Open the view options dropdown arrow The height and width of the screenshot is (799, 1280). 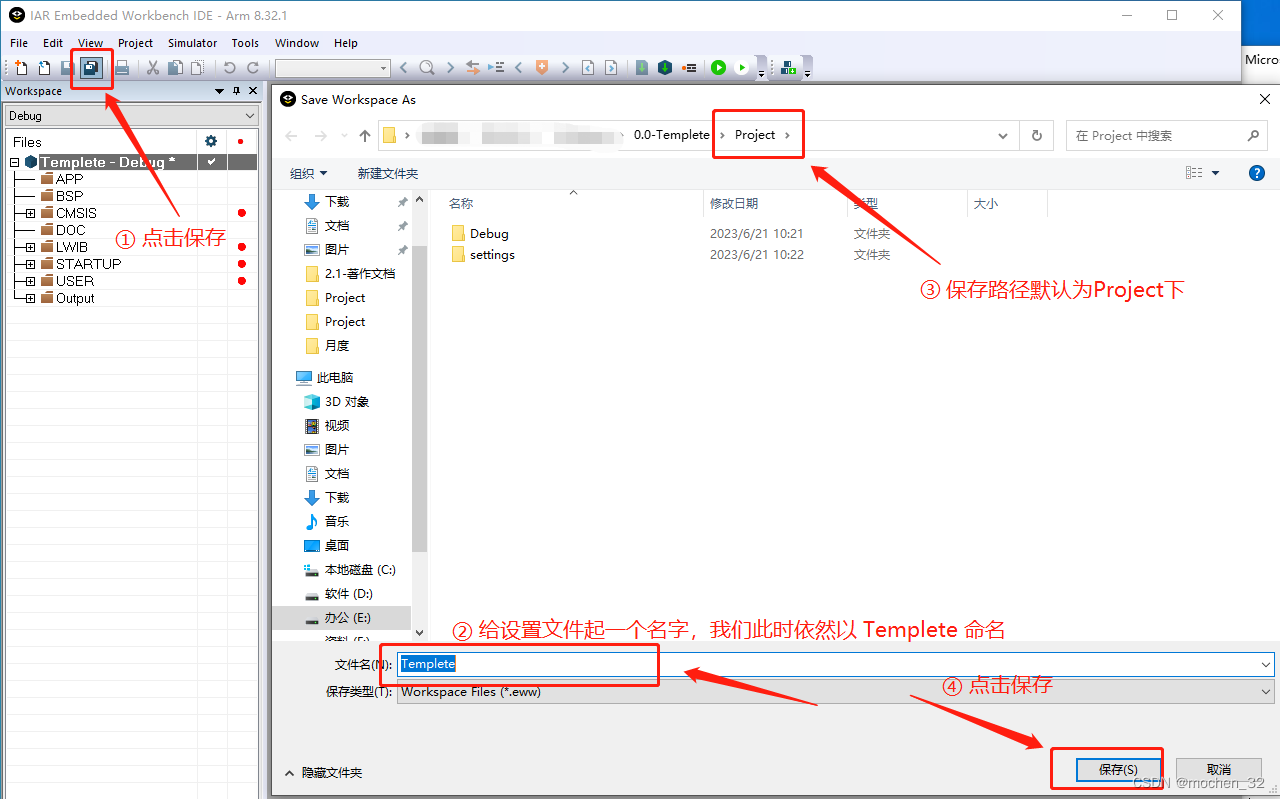1216,173
